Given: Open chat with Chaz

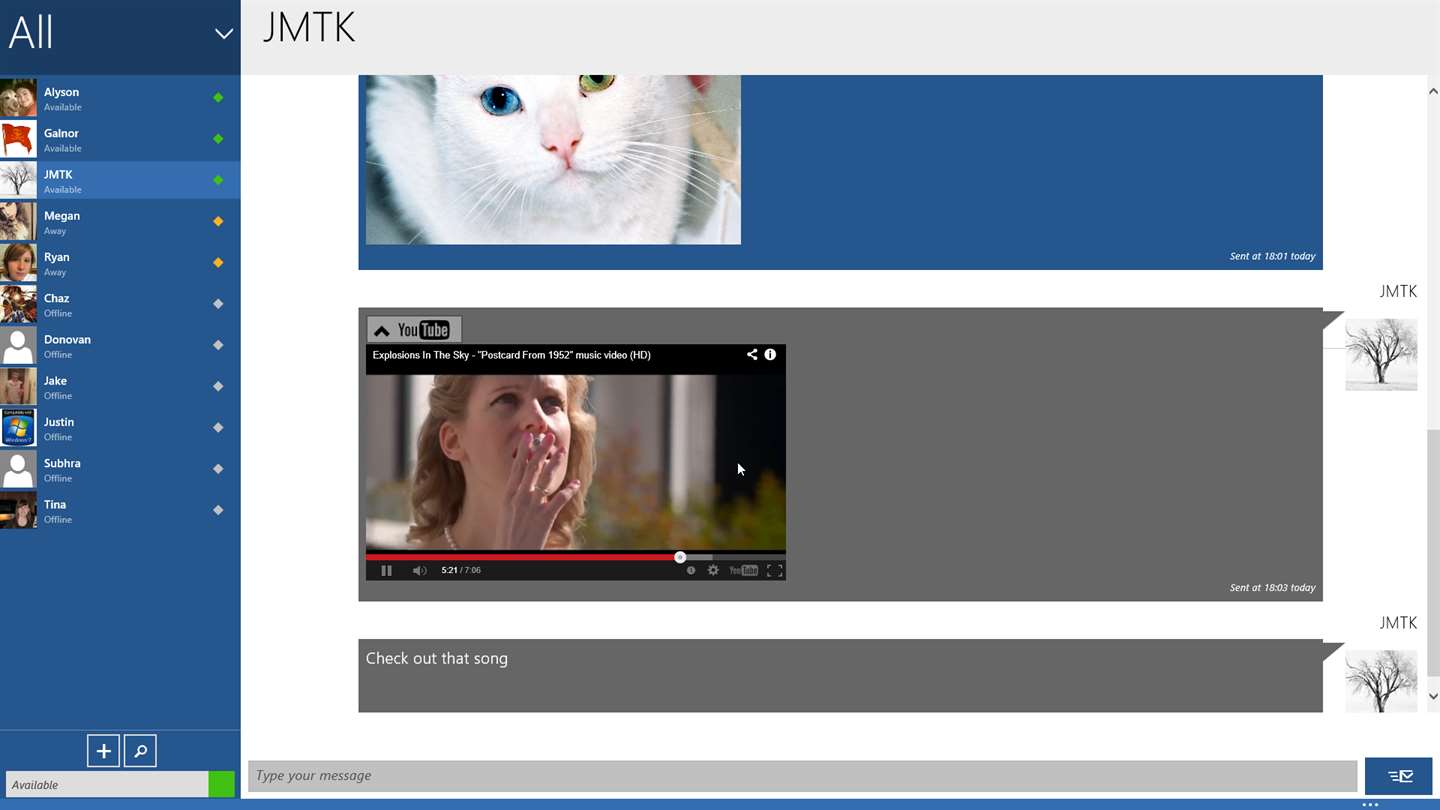Looking at the screenshot, I should 120,305.
